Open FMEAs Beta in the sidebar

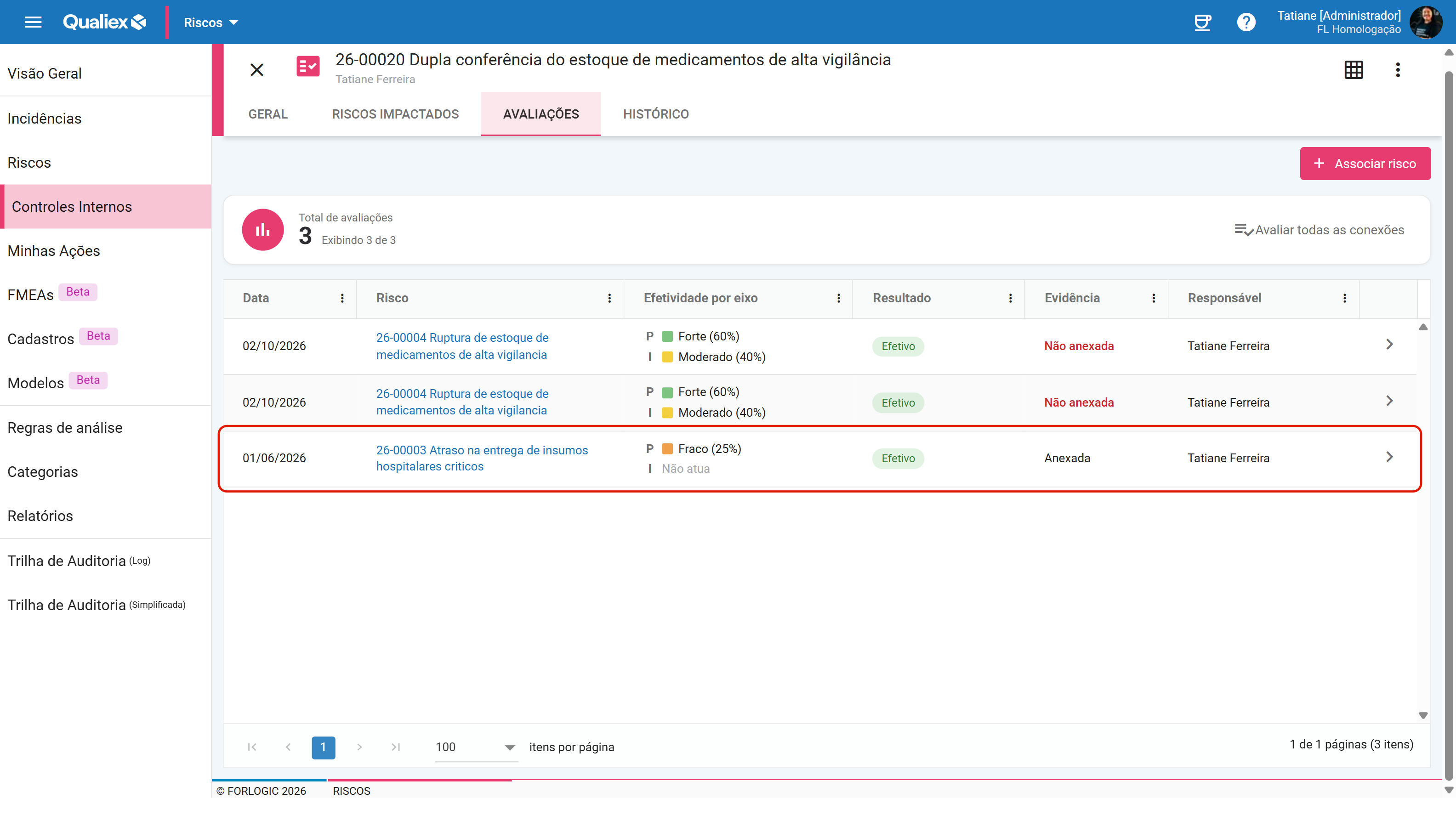[x=106, y=294]
